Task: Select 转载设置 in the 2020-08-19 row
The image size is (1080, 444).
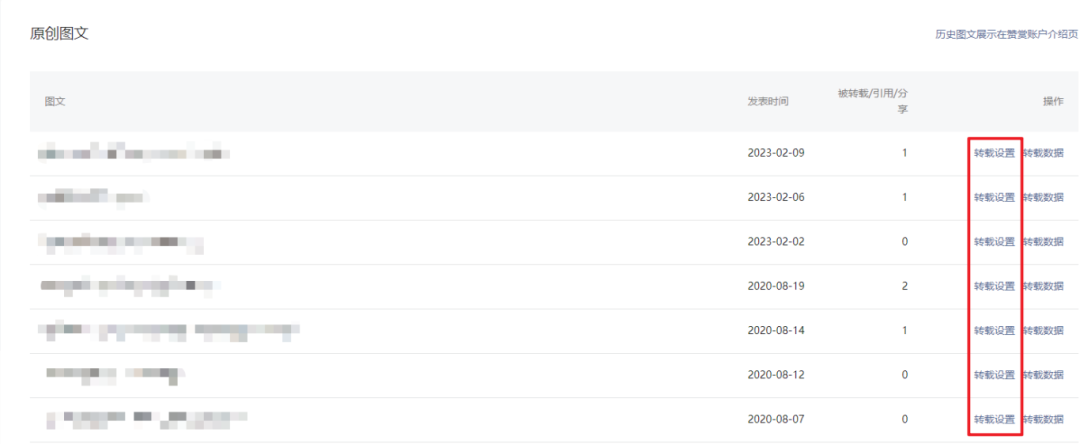Action: click(x=994, y=286)
